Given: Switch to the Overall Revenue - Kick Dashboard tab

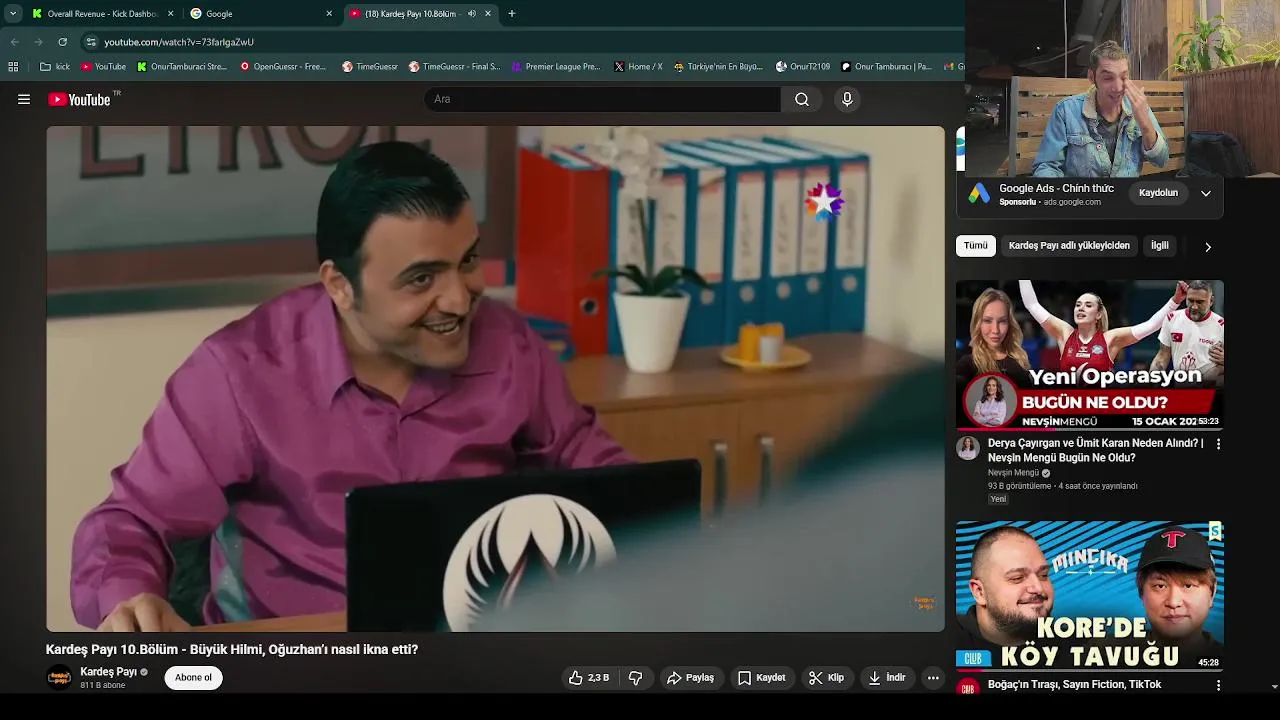Looking at the screenshot, I should tap(102, 14).
